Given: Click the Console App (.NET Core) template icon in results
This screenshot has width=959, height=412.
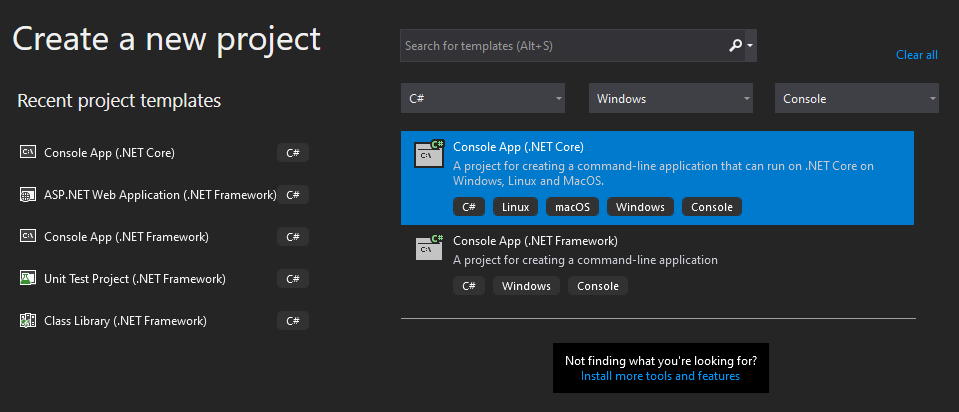Looking at the screenshot, I should (x=429, y=153).
